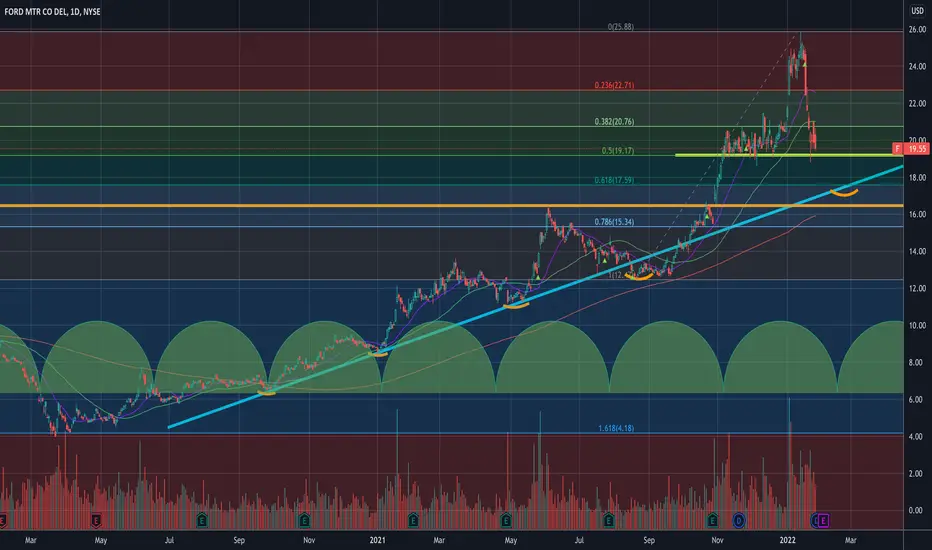This screenshot has height=550, width=932.
Task: Click the 2022 label on the time axis
Action: 788,540
